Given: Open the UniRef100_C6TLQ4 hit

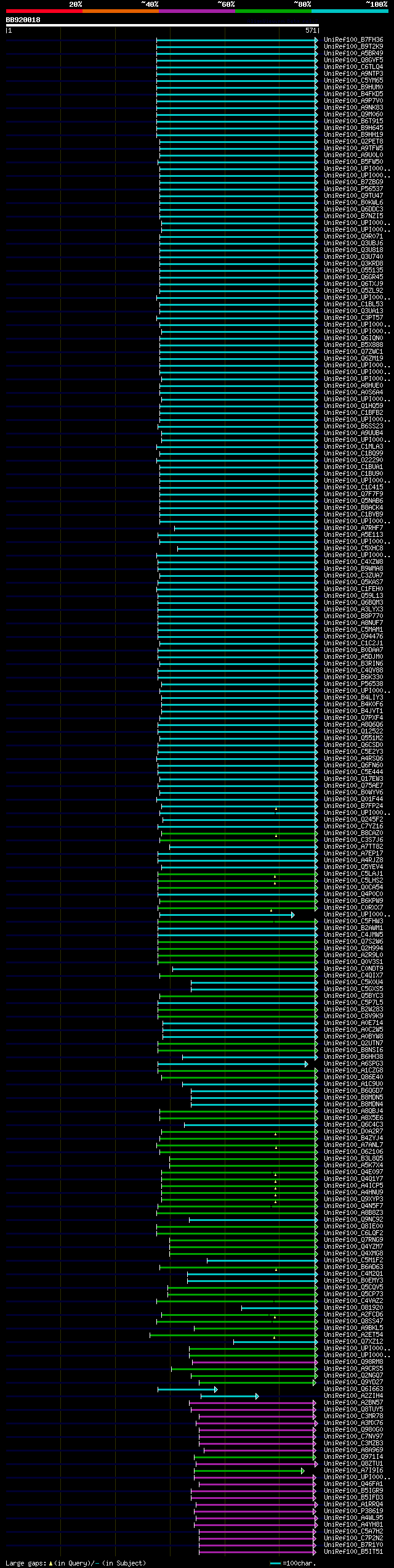Looking at the screenshot, I should coord(353,67).
